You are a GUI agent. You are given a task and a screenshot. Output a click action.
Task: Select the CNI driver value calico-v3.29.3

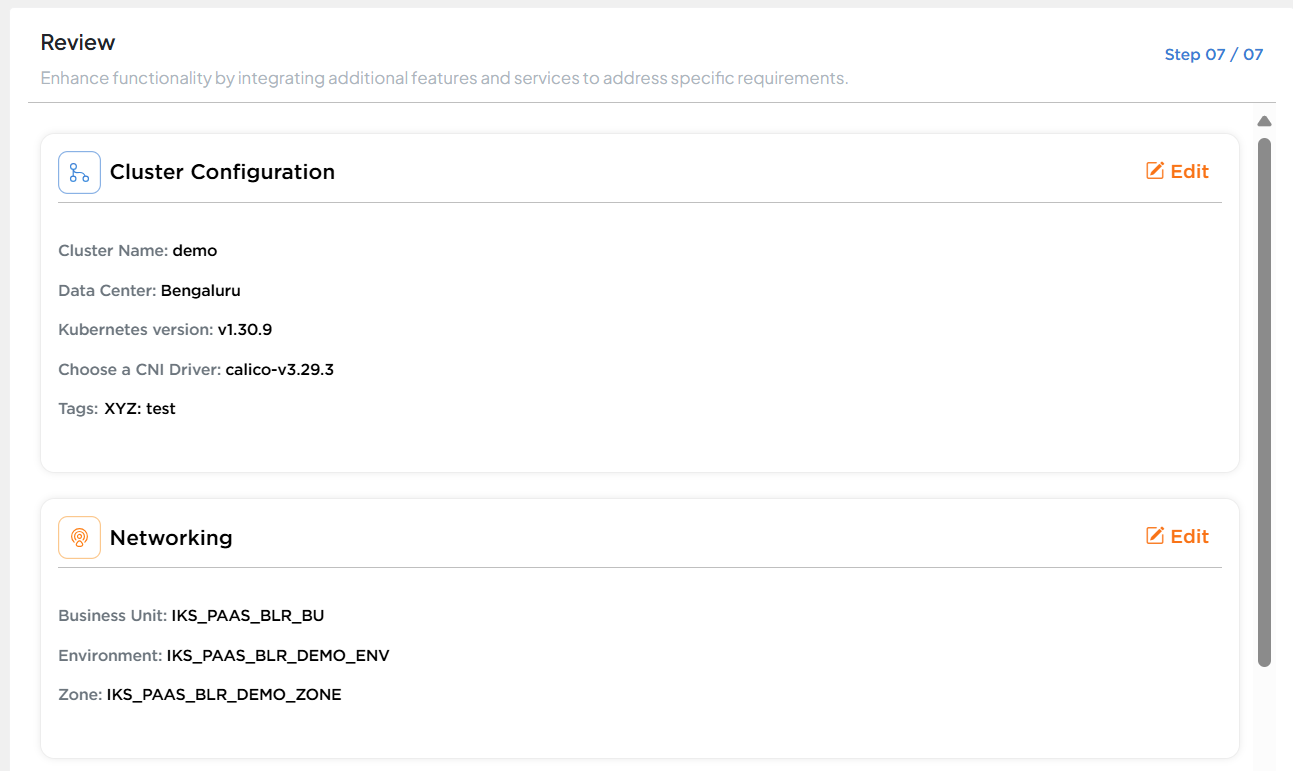[280, 369]
